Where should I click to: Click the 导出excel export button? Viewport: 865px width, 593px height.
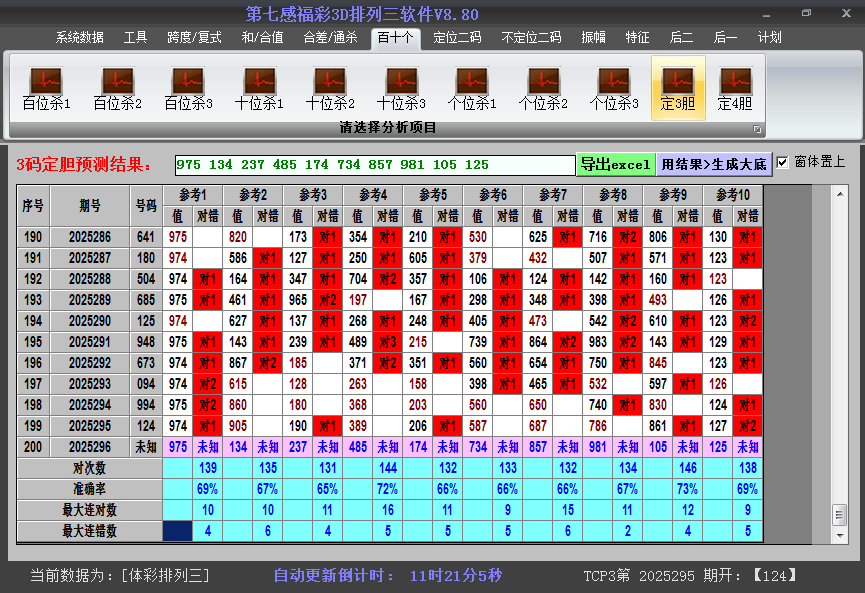click(617, 162)
